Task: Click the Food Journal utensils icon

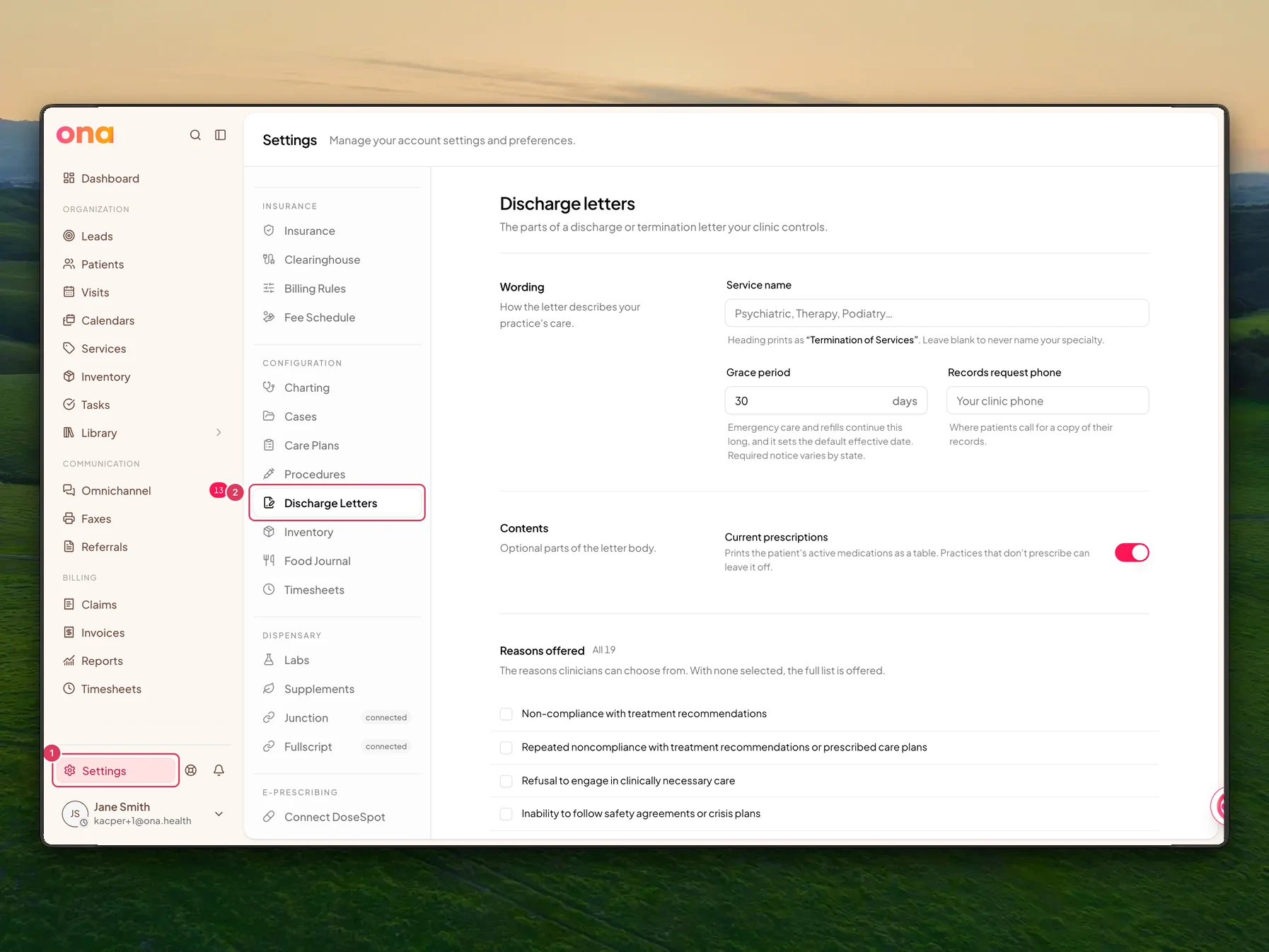Action: [x=269, y=560]
